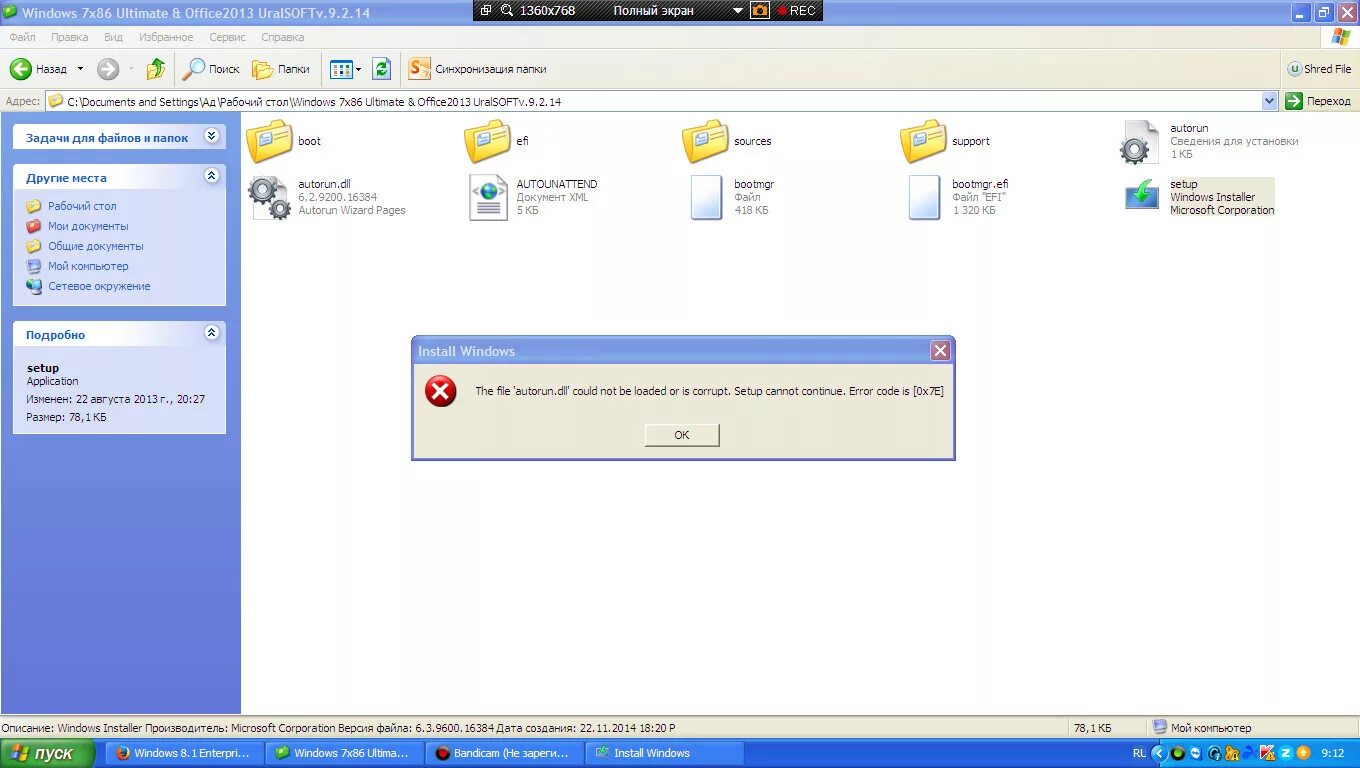
Task: Open the Вид menu
Action: (113, 37)
